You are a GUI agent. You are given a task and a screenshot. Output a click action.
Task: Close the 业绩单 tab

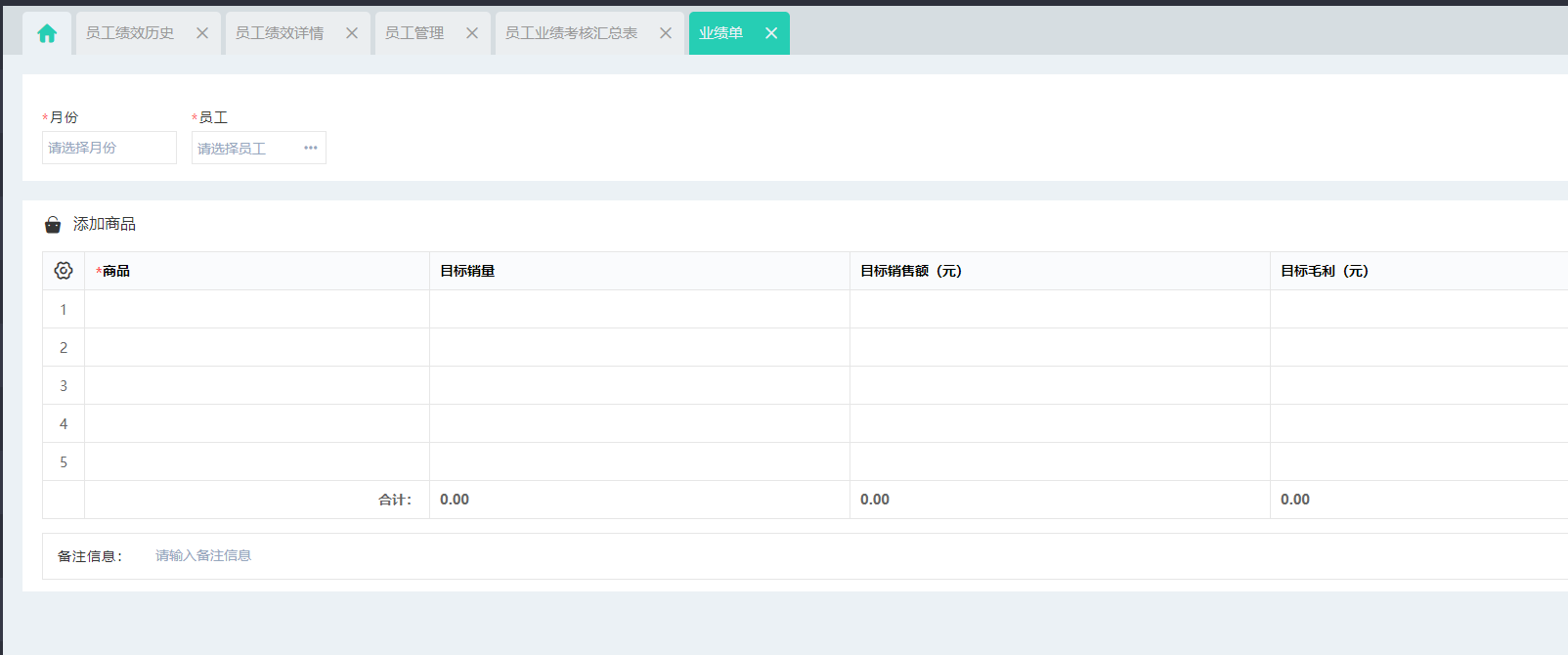771,33
